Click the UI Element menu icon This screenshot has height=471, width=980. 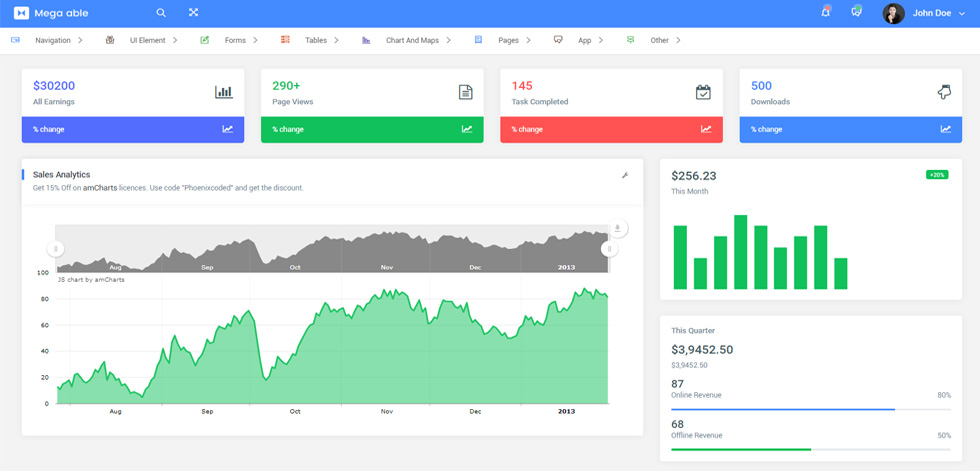coord(110,40)
